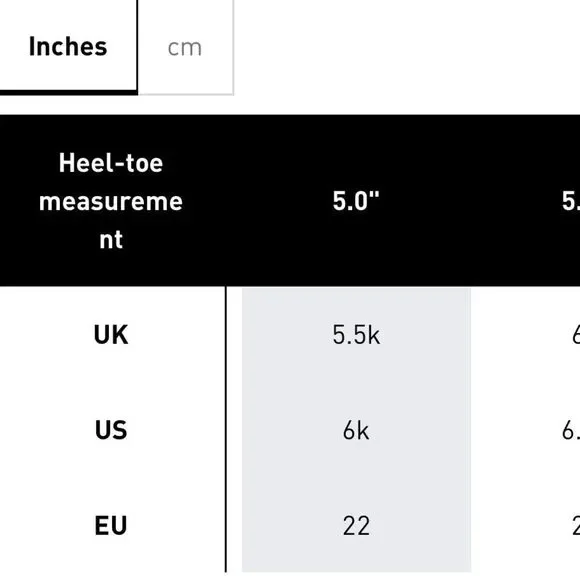Click the partially visible second measurement header
Viewport: 580px width, 580px height.
pos(571,201)
